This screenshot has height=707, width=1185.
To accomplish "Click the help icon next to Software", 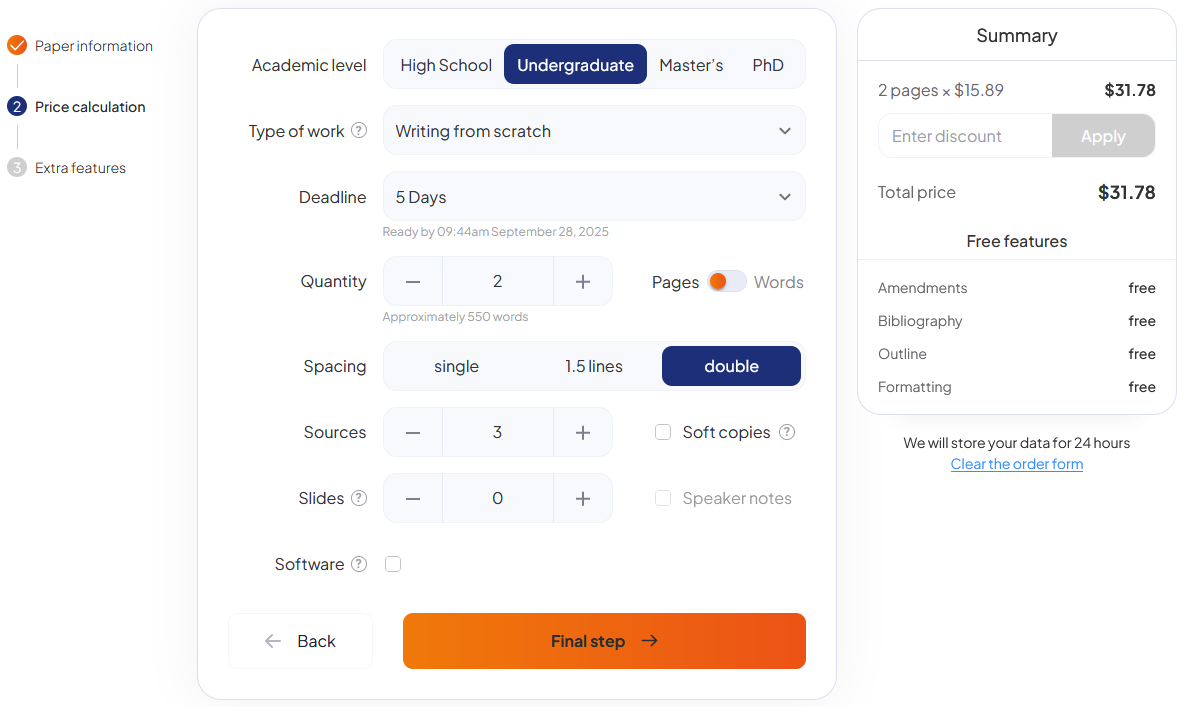I will [359, 564].
